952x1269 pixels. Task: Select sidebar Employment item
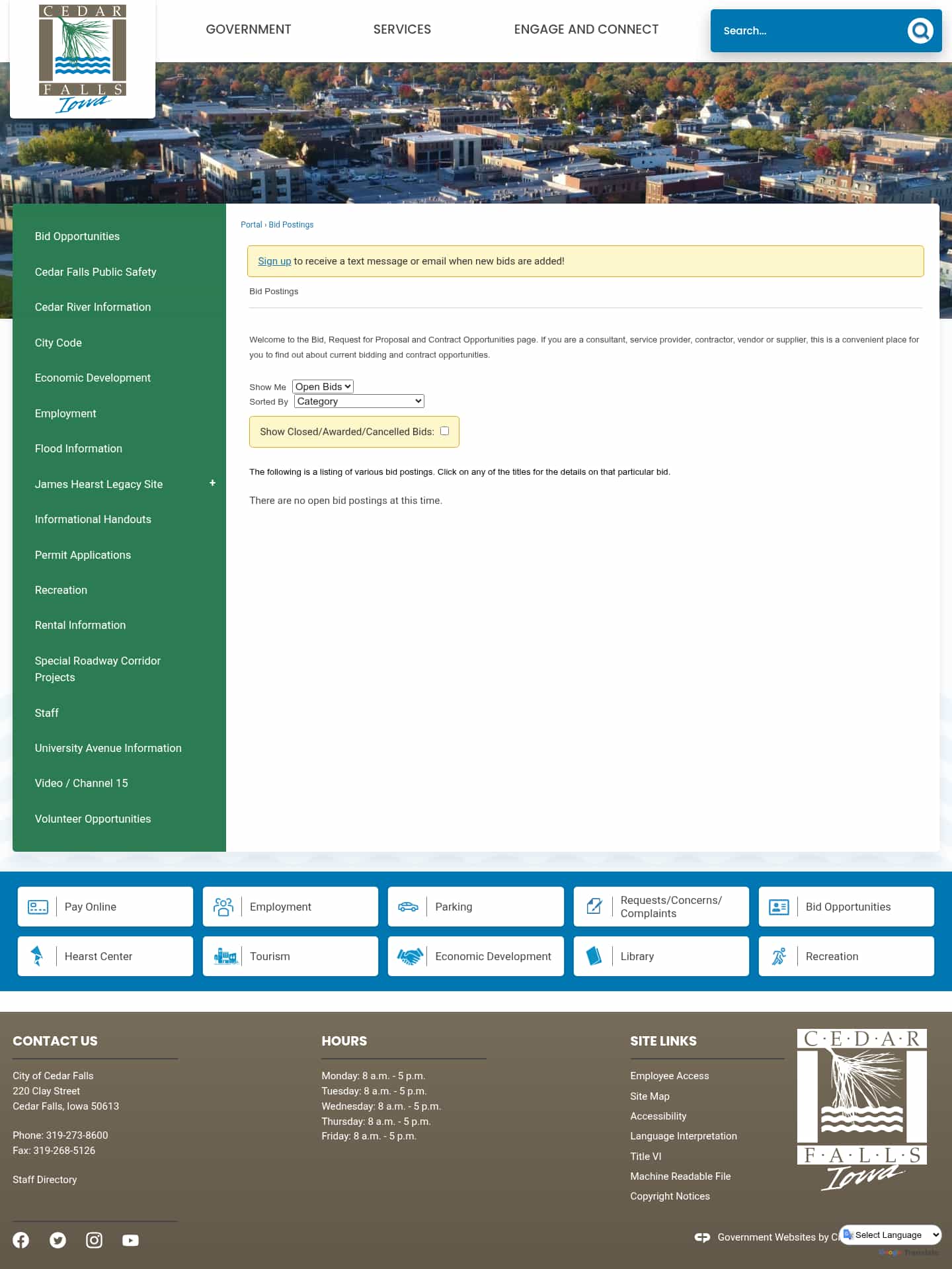point(65,413)
